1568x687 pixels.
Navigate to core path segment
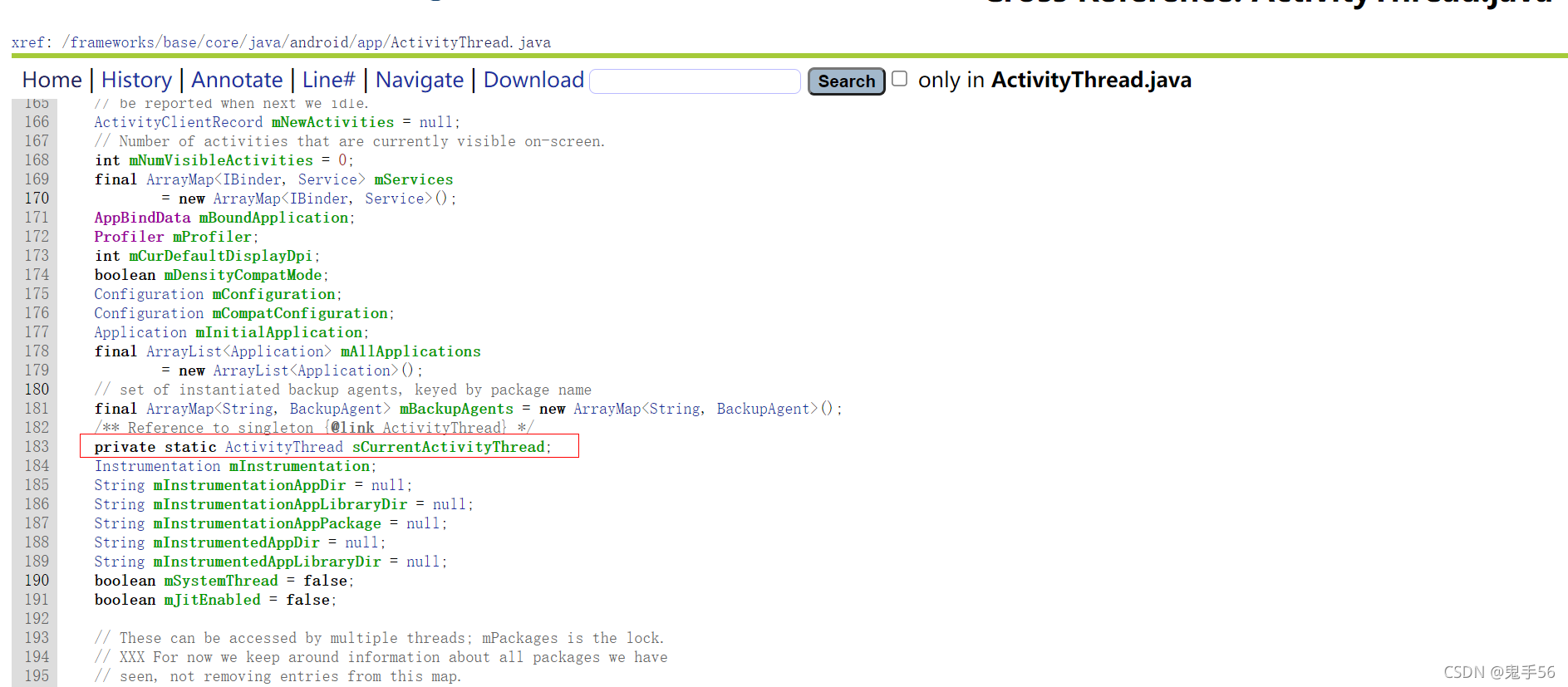tap(222, 42)
